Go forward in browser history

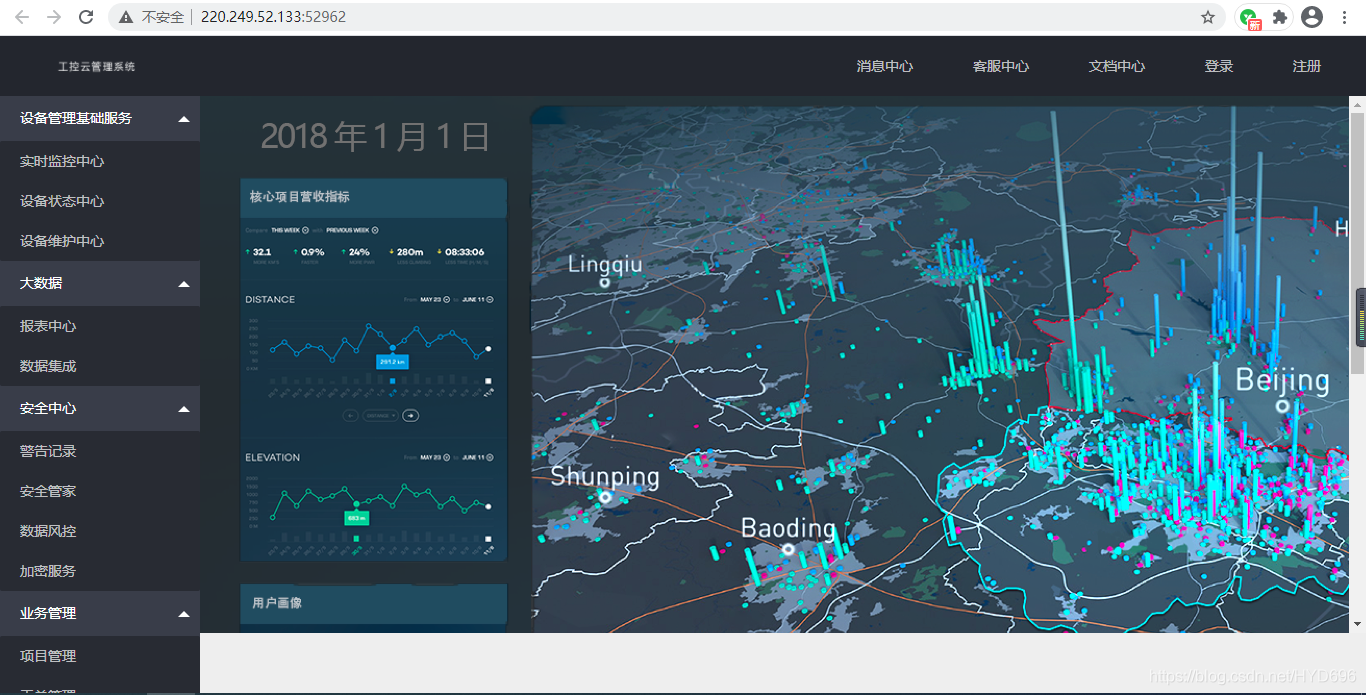coord(54,17)
